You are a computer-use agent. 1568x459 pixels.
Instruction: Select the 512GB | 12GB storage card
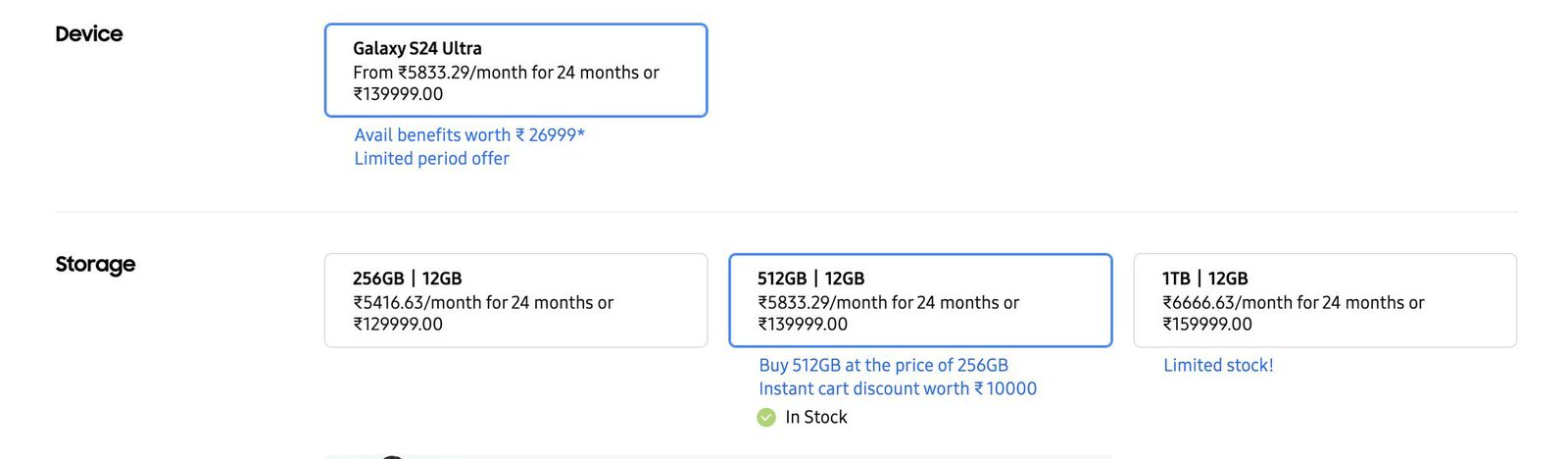[x=919, y=300]
